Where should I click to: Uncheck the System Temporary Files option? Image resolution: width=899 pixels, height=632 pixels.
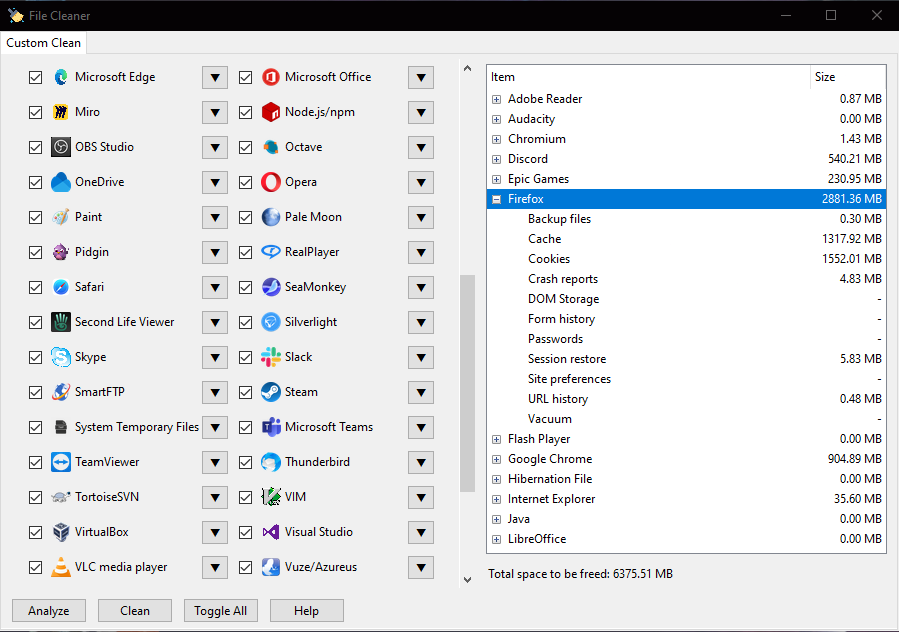[35, 427]
